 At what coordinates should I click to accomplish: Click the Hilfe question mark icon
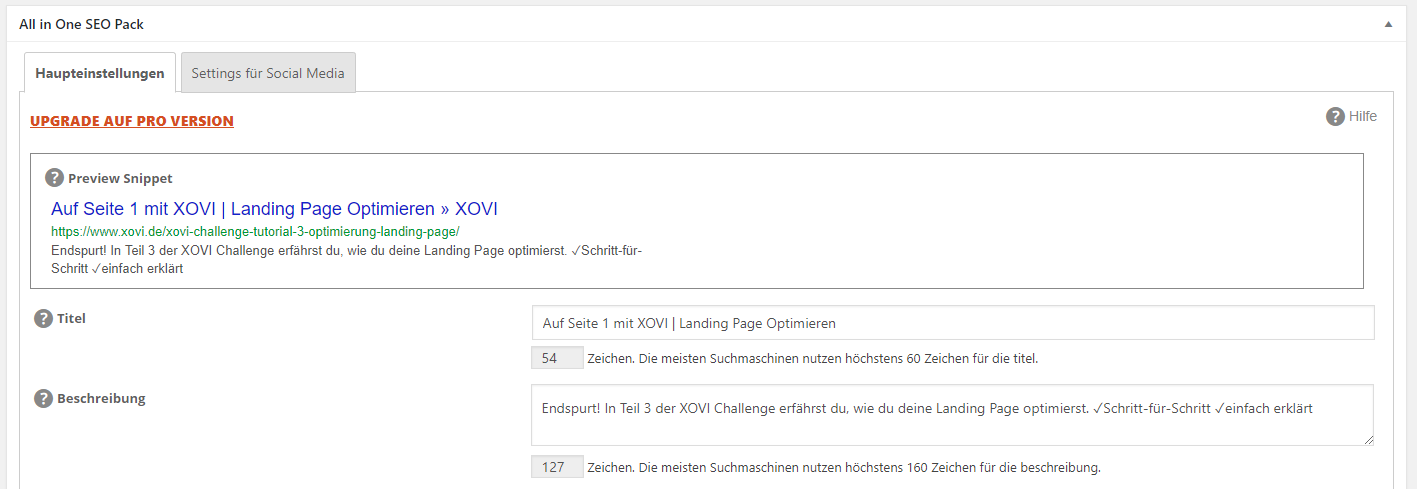(x=1335, y=117)
